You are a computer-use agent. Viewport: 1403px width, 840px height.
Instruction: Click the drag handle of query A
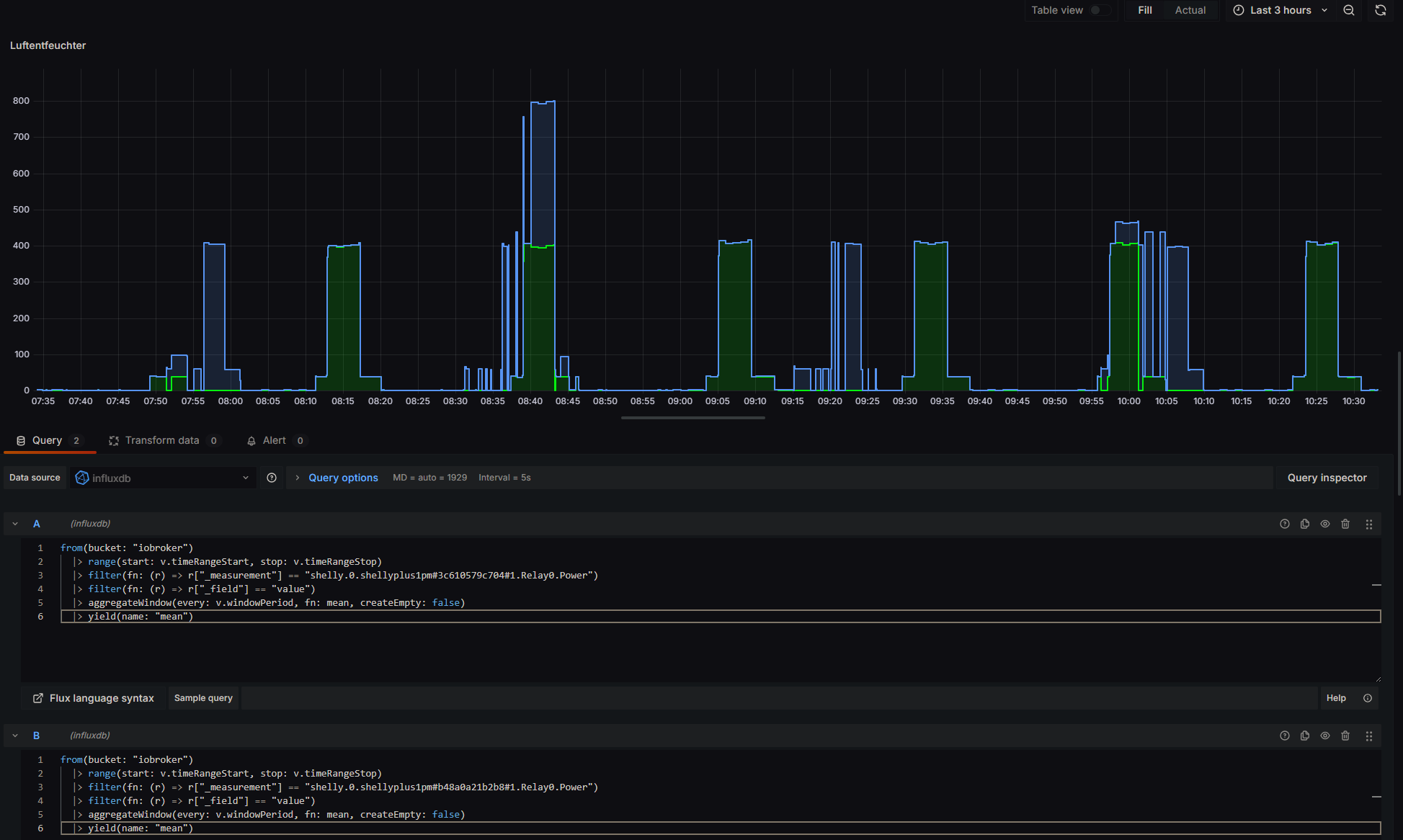[x=1369, y=524]
